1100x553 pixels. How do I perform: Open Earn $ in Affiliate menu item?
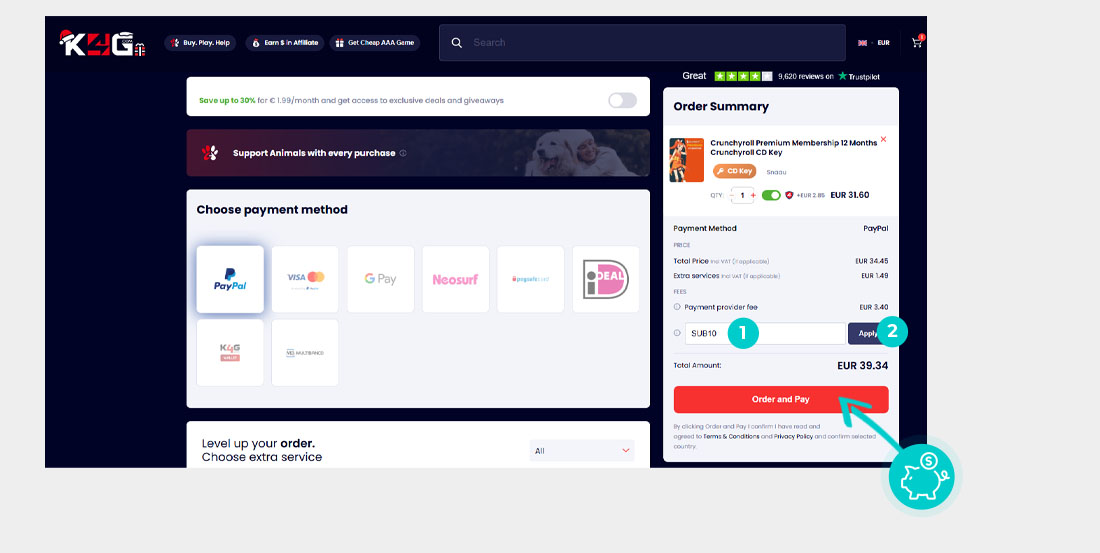click(285, 43)
